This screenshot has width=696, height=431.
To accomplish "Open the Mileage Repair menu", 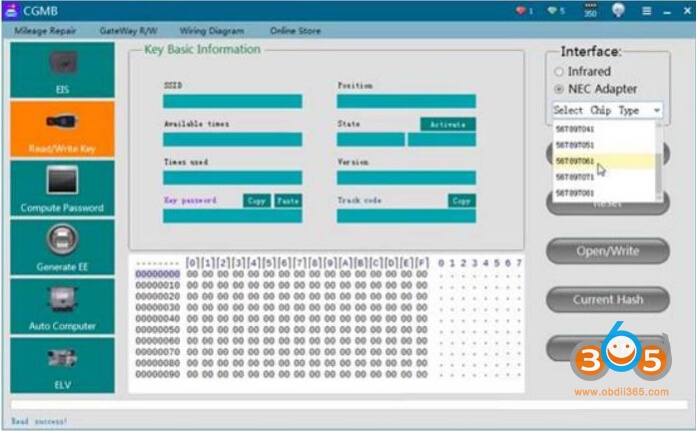I will [46, 31].
